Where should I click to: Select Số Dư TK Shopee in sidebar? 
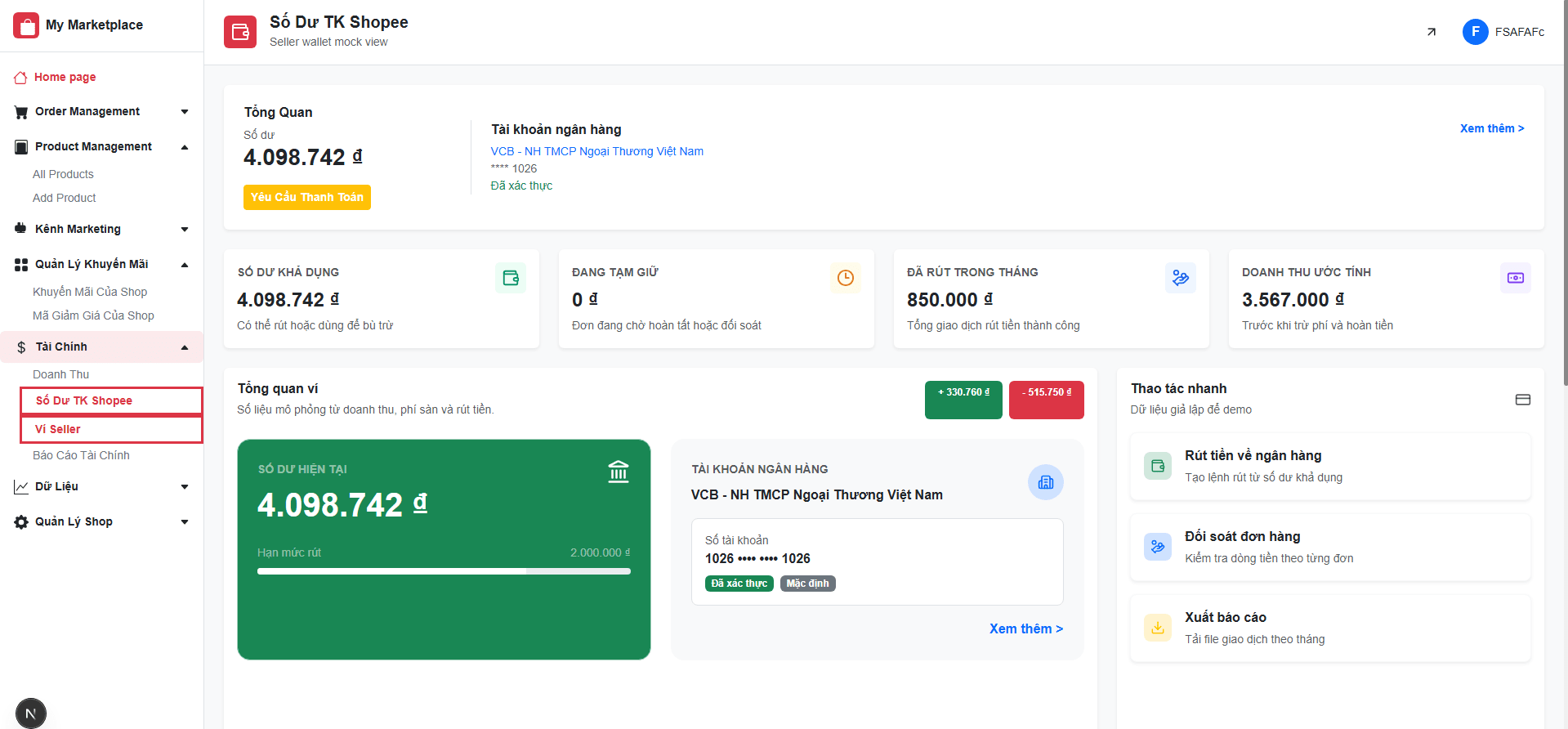111,400
